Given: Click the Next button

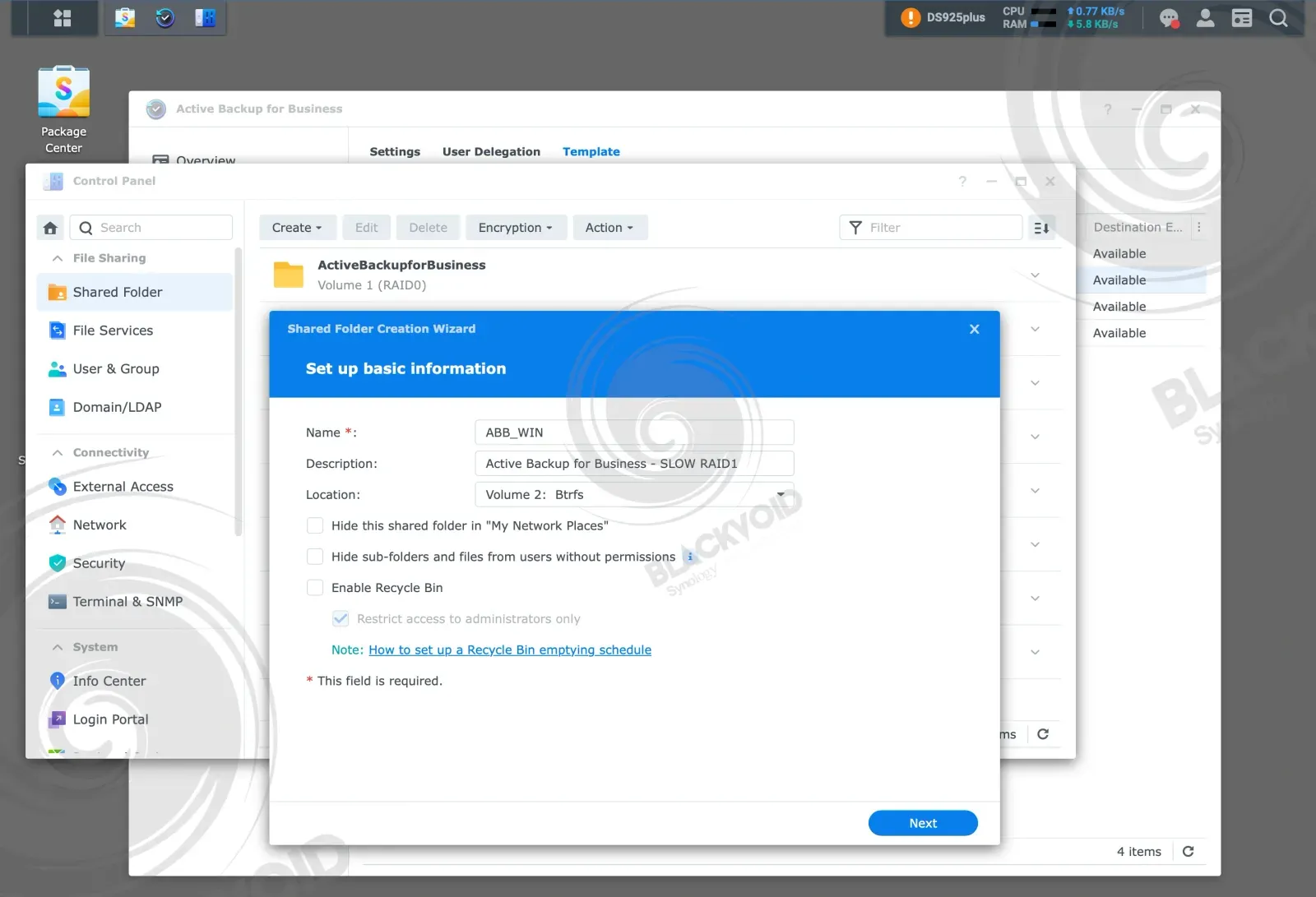Looking at the screenshot, I should pos(923,823).
